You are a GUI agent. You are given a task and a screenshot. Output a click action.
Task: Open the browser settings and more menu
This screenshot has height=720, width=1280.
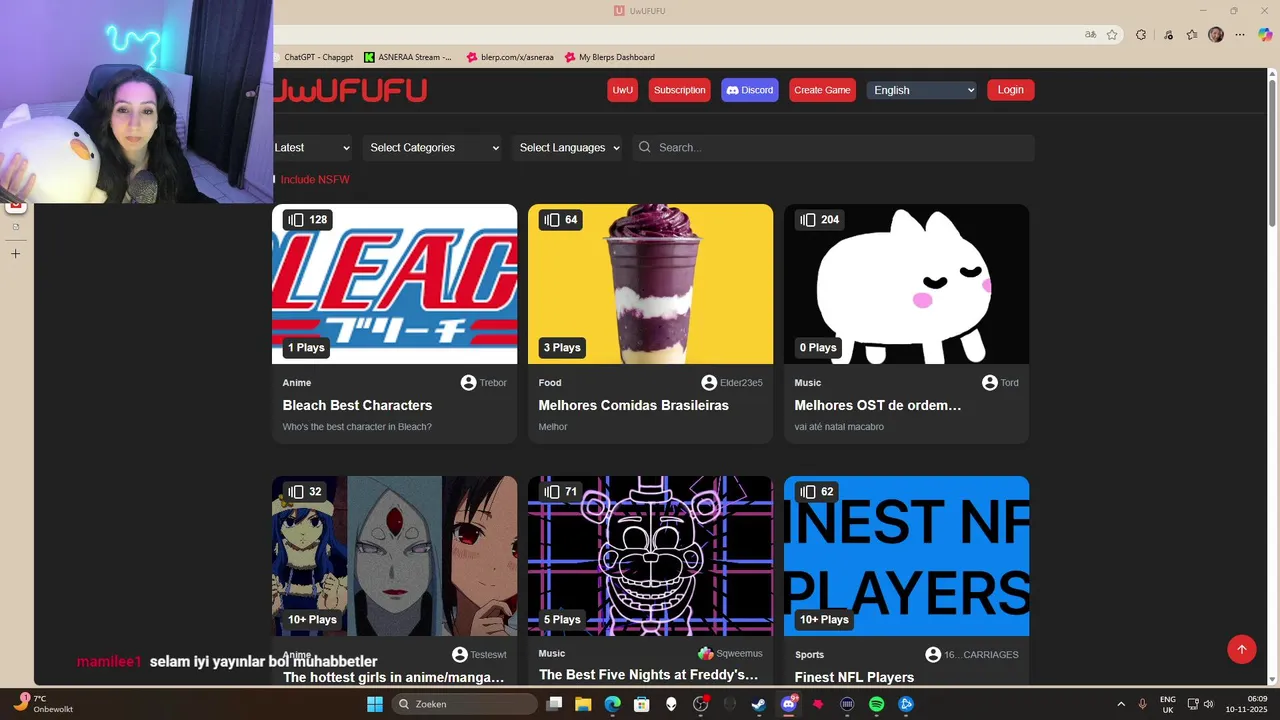1240,34
